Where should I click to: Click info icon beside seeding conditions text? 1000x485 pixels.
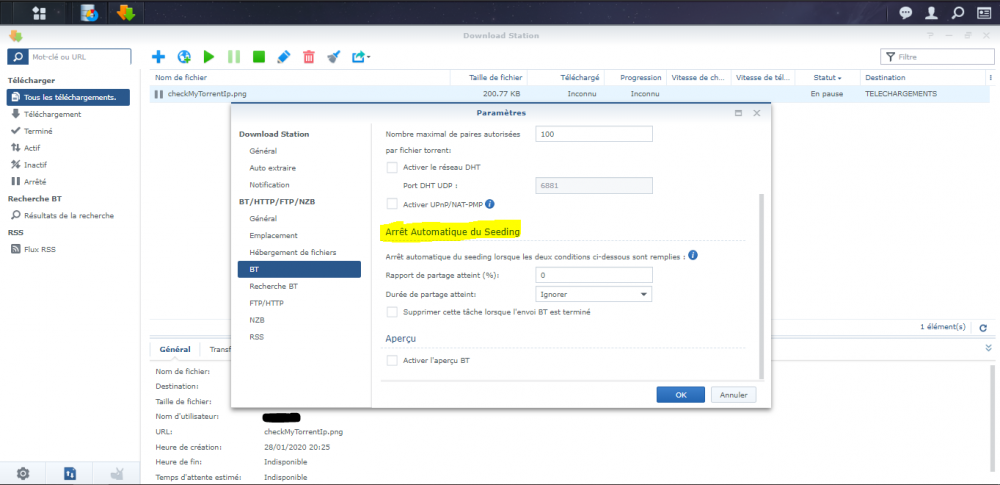pos(693,255)
